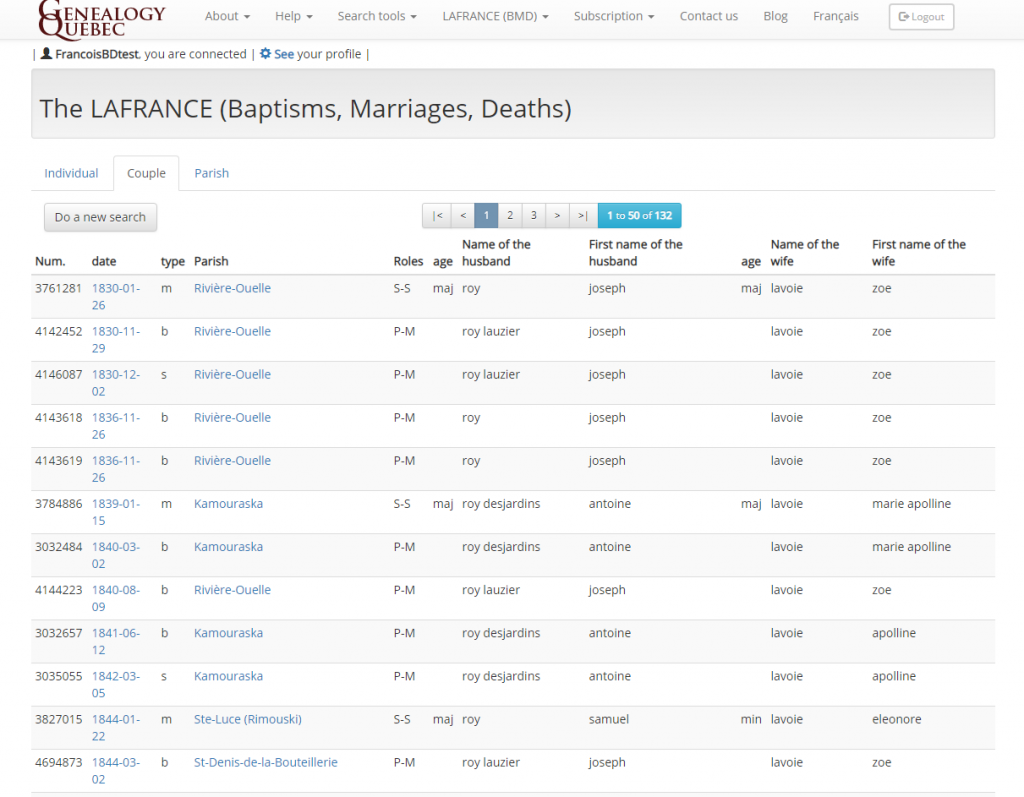The image size is (1024, 797).
Task: Click Rivière-Ouelle parish in record 3761281
Action: point(232,288)
